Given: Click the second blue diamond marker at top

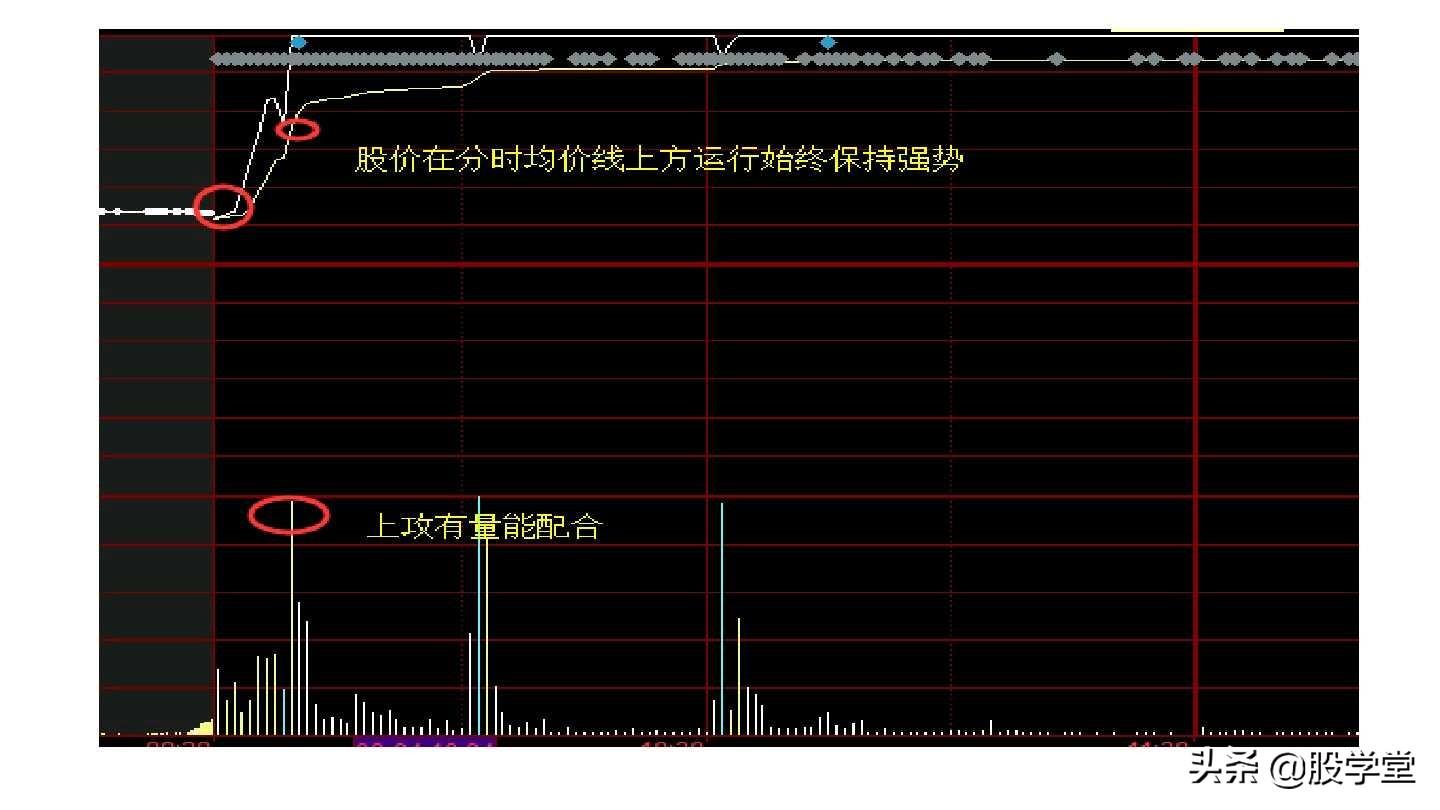Looking at the screenshot, I should [828, 42].
